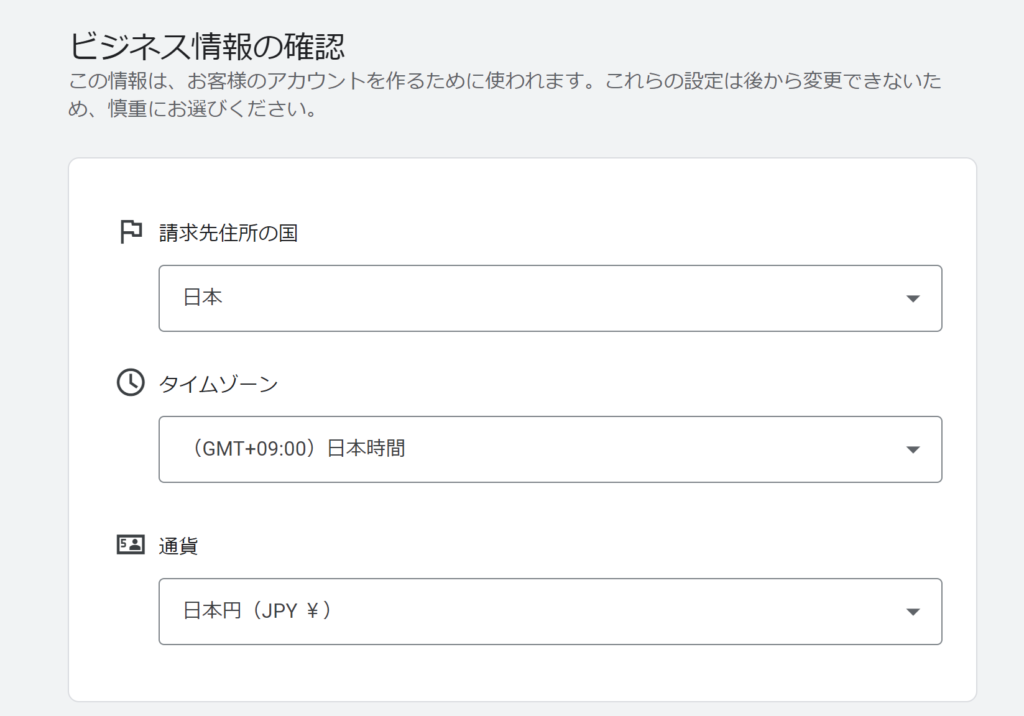The image size is (1024, 716).
Task: Click the 請求先住所の国 label
Action: coord(229,233)
